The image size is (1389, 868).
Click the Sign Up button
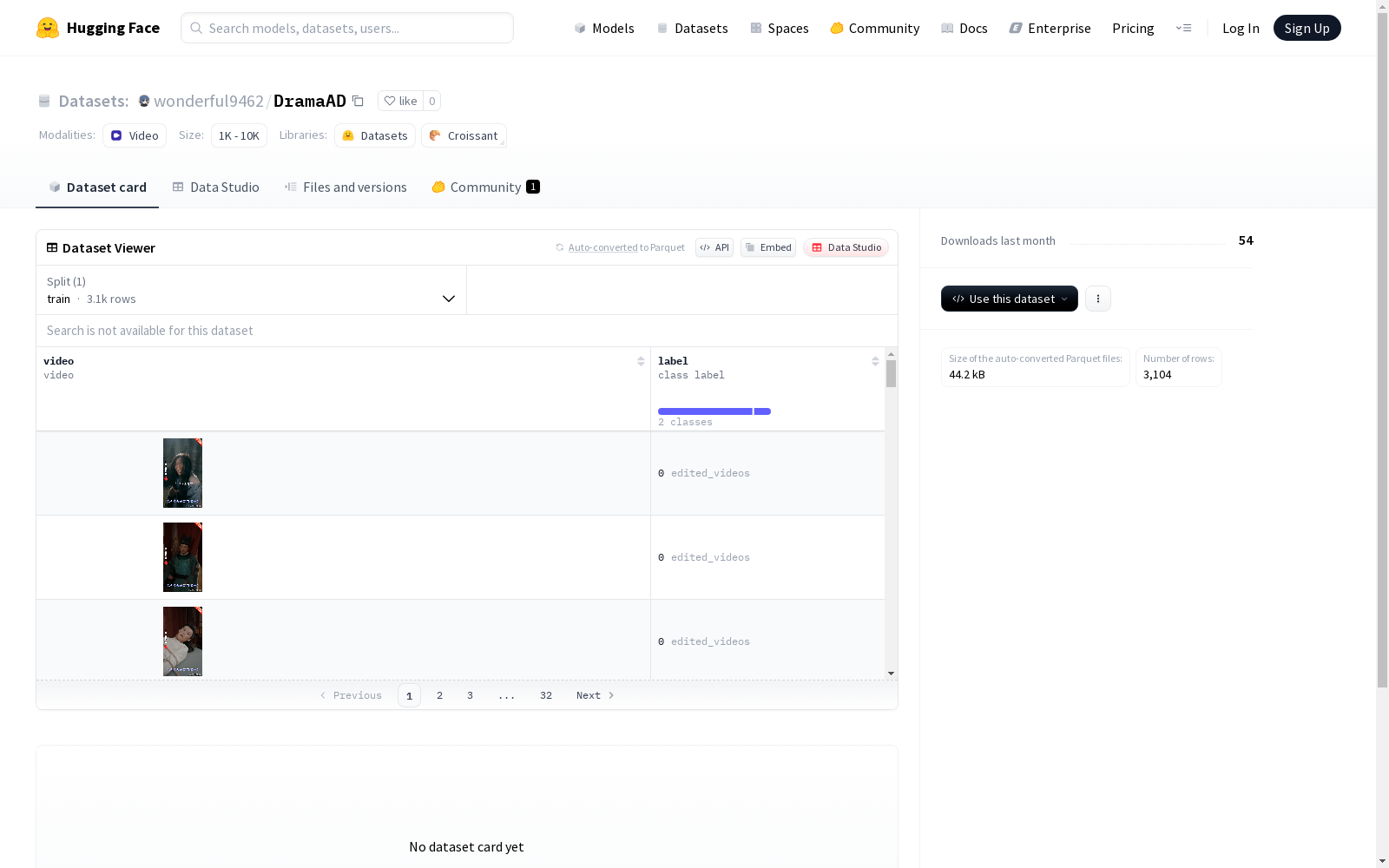pyautogui.click(x=1307, y=28)
